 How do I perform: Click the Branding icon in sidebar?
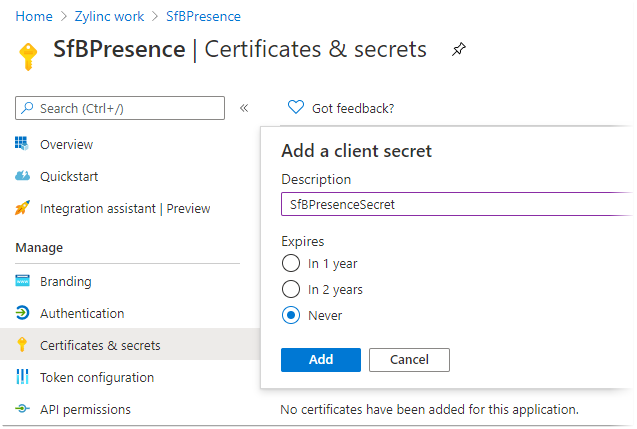click(x=22, y=281)
